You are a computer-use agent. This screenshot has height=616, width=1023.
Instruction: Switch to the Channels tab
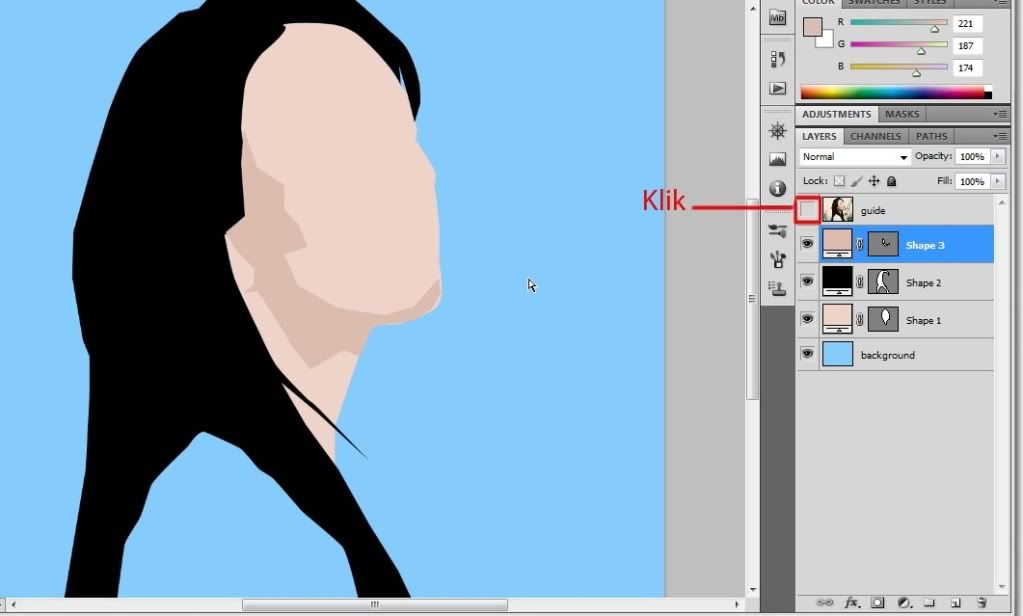876,136
